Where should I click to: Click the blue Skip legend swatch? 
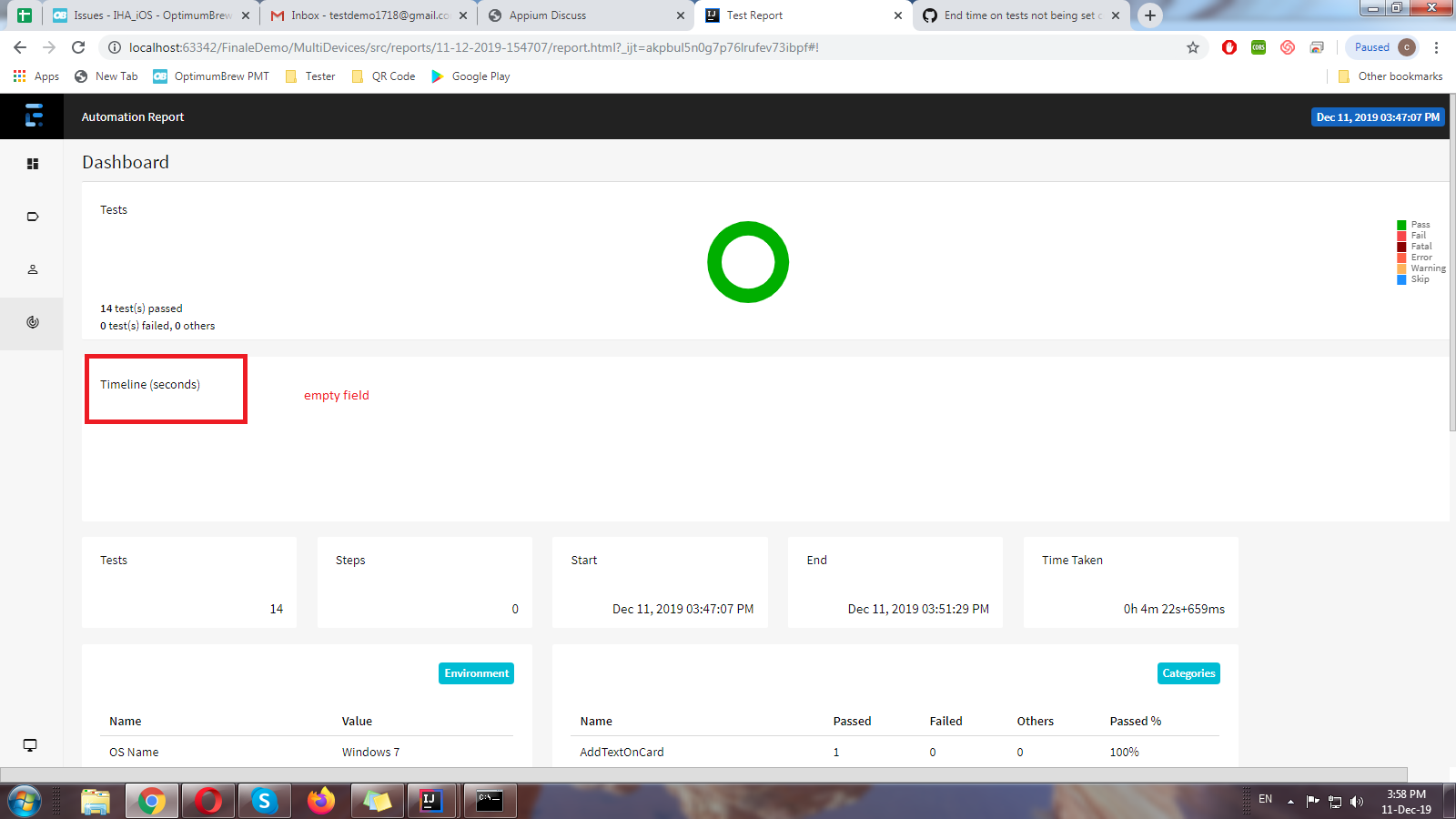coord(1402,279)
